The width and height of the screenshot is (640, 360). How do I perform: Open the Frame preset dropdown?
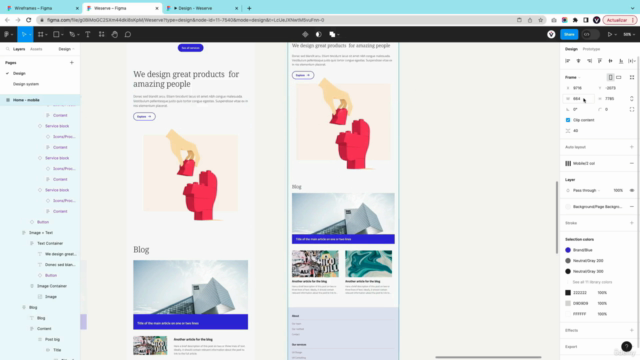573,77
